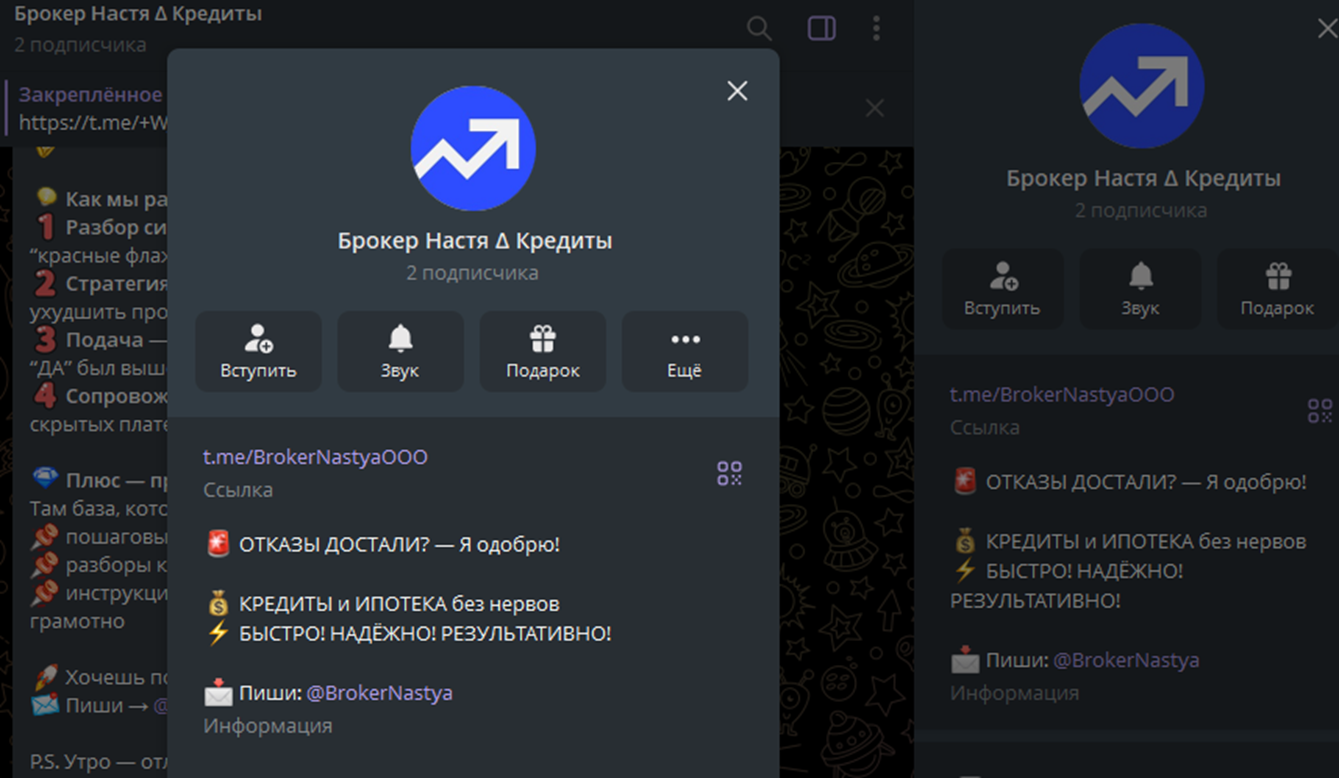Dismiss the pinned message bar
Image resolution: width=1339 pixels, height=778 pixels.
pyautogui.click(x=875, y=108)
